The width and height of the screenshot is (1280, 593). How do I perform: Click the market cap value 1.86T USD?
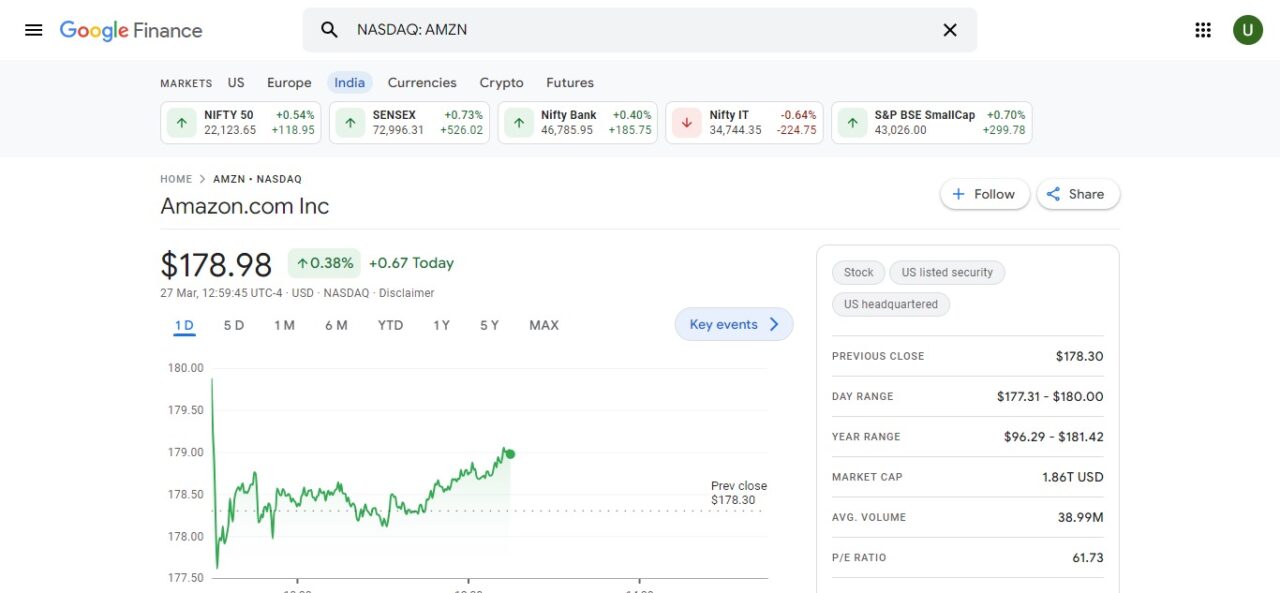coord(1073,477)
